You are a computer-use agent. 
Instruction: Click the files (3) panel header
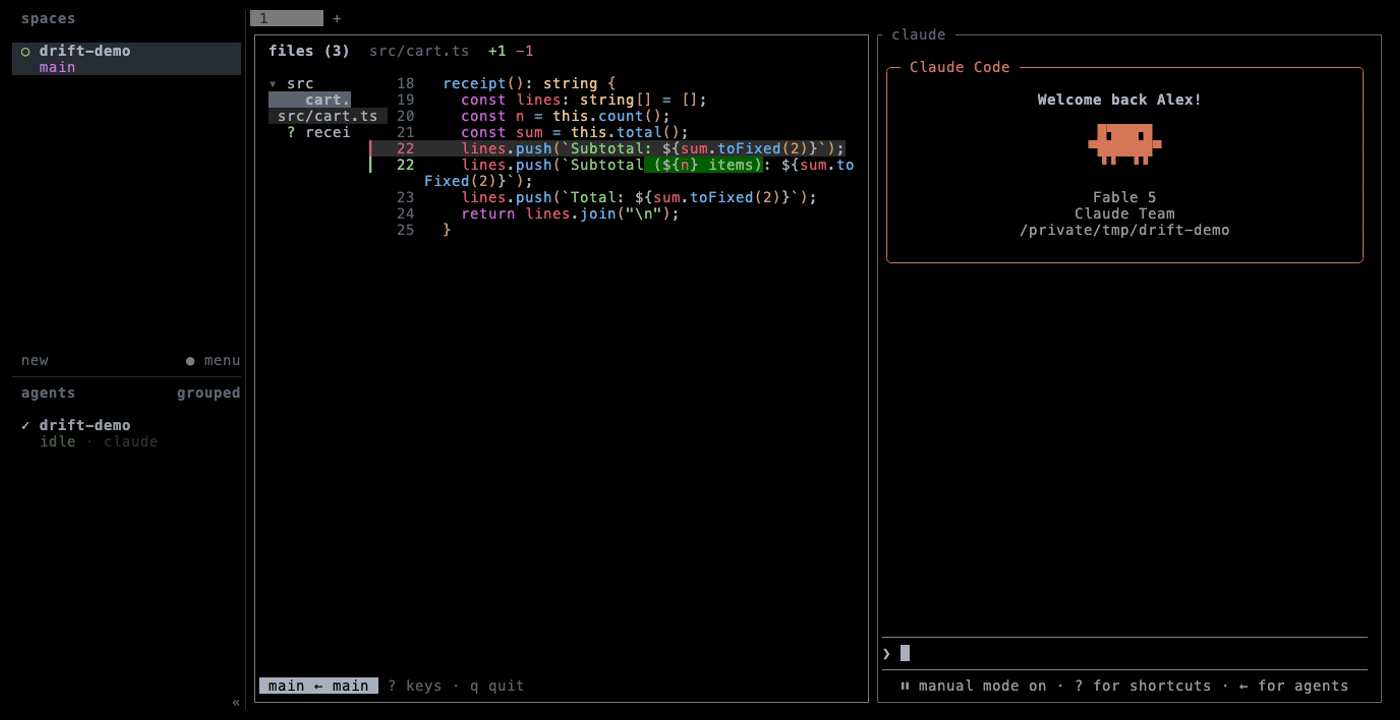(309, 51)
